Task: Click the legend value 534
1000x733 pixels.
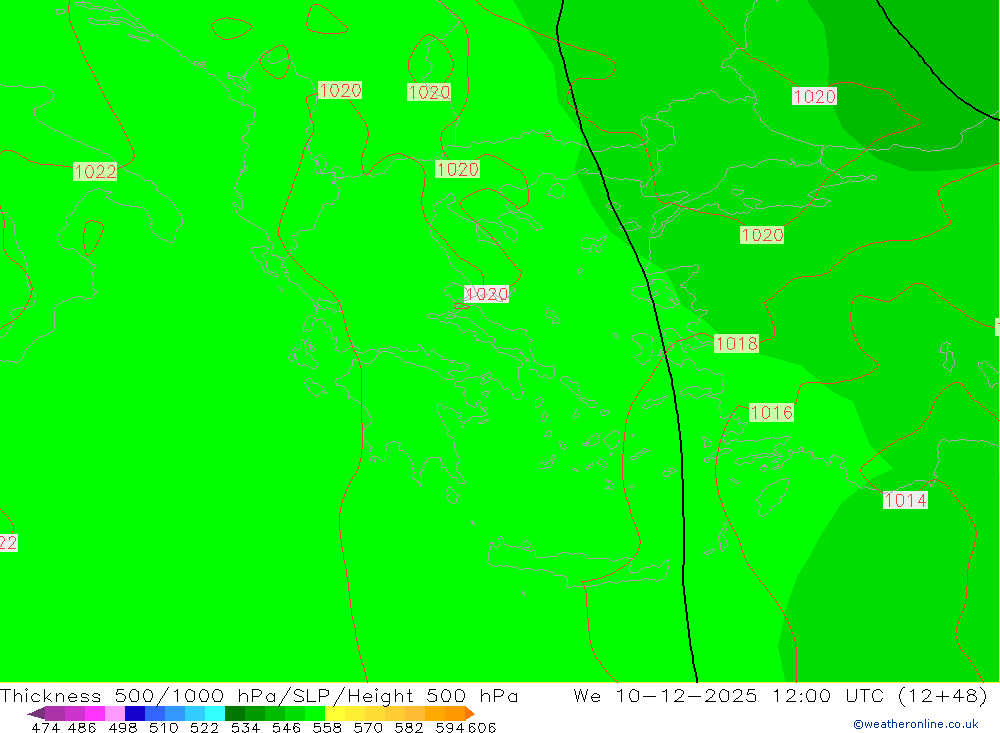Action: (x=246, y=728)
